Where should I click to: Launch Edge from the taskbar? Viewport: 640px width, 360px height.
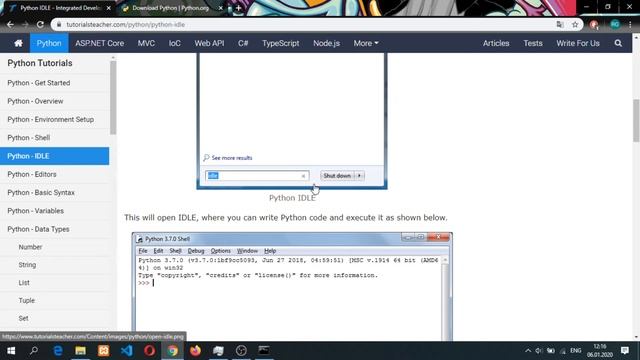58,351
